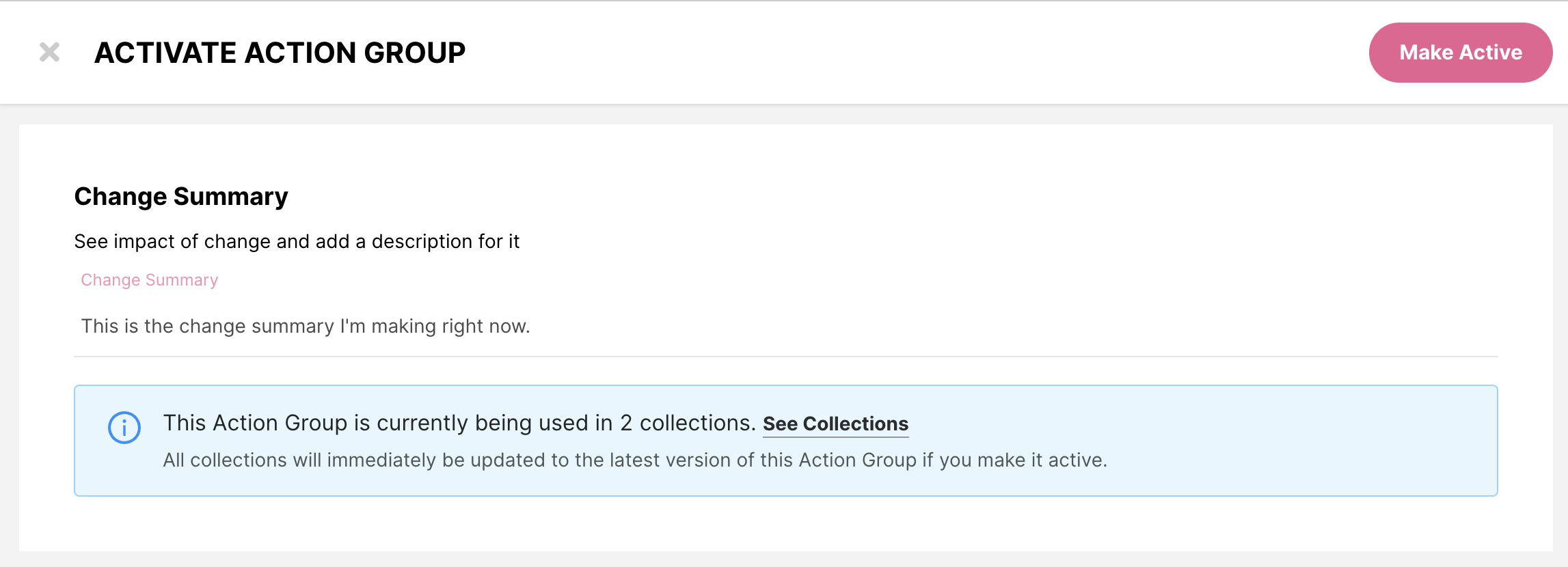The height and width of the screenshot is (567, 1568).
Task: Click the Make Active button
Action: [1461, 53]
